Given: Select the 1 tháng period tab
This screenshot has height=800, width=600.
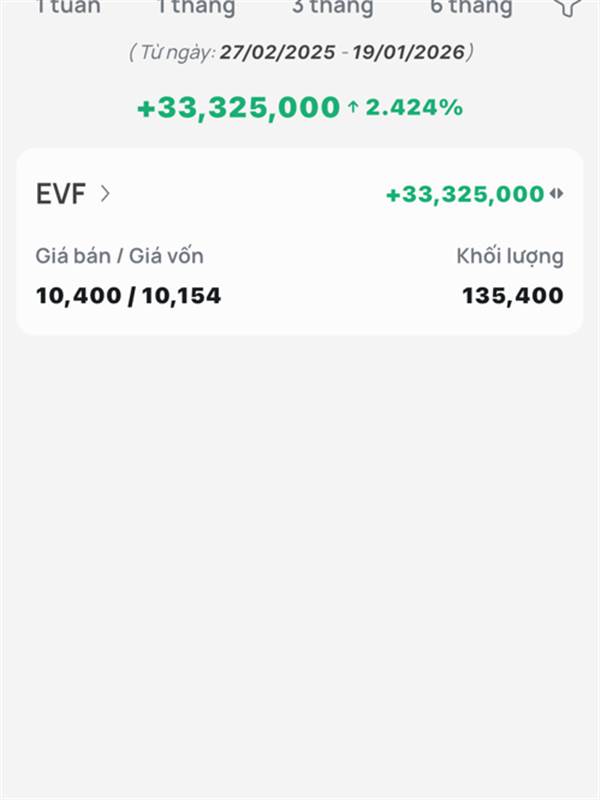Looking at the screenshot, I should tap(196, 7).
